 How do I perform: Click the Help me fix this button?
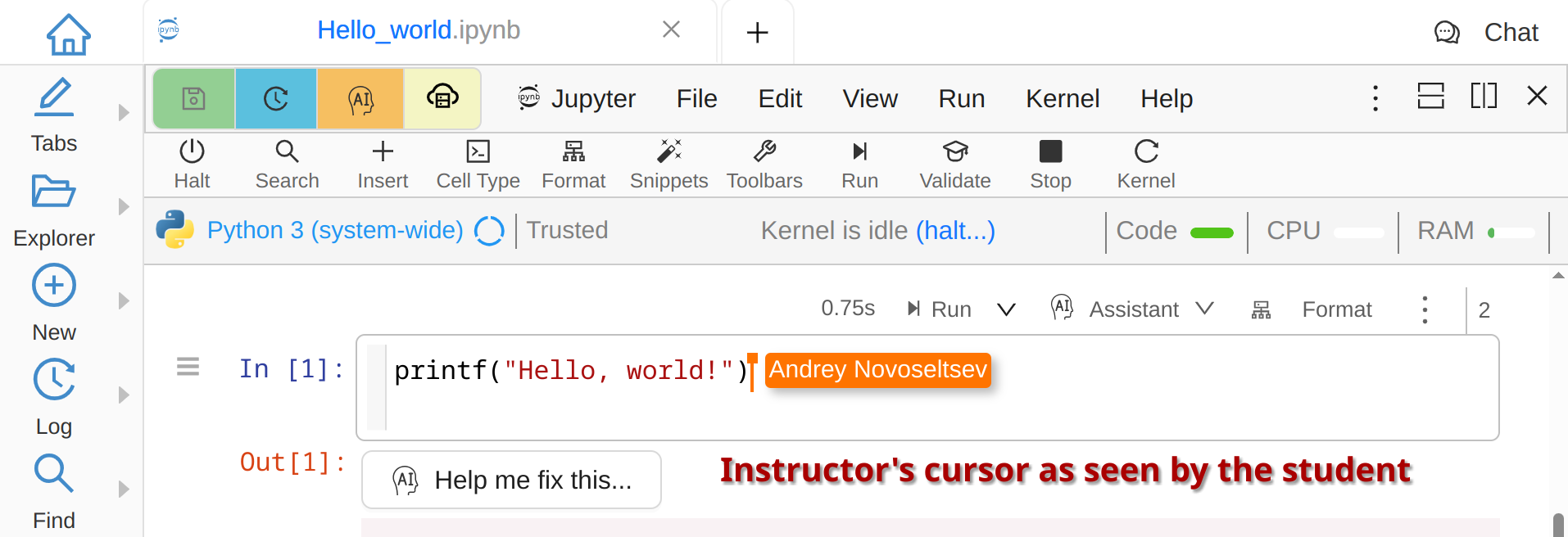(x=511, y=480)
